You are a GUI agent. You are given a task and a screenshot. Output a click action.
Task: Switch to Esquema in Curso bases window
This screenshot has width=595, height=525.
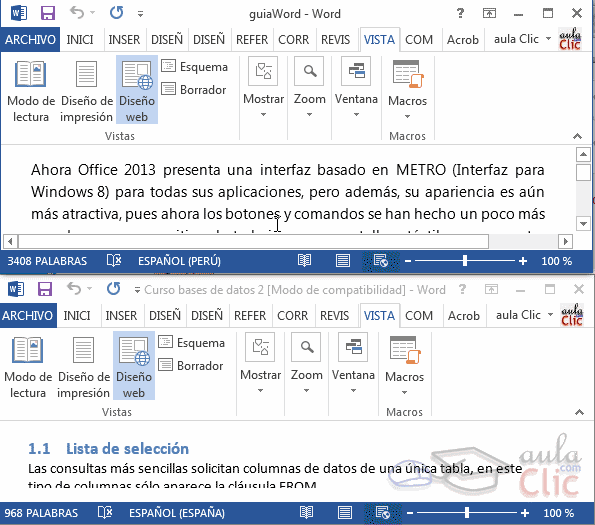[192, 343]
